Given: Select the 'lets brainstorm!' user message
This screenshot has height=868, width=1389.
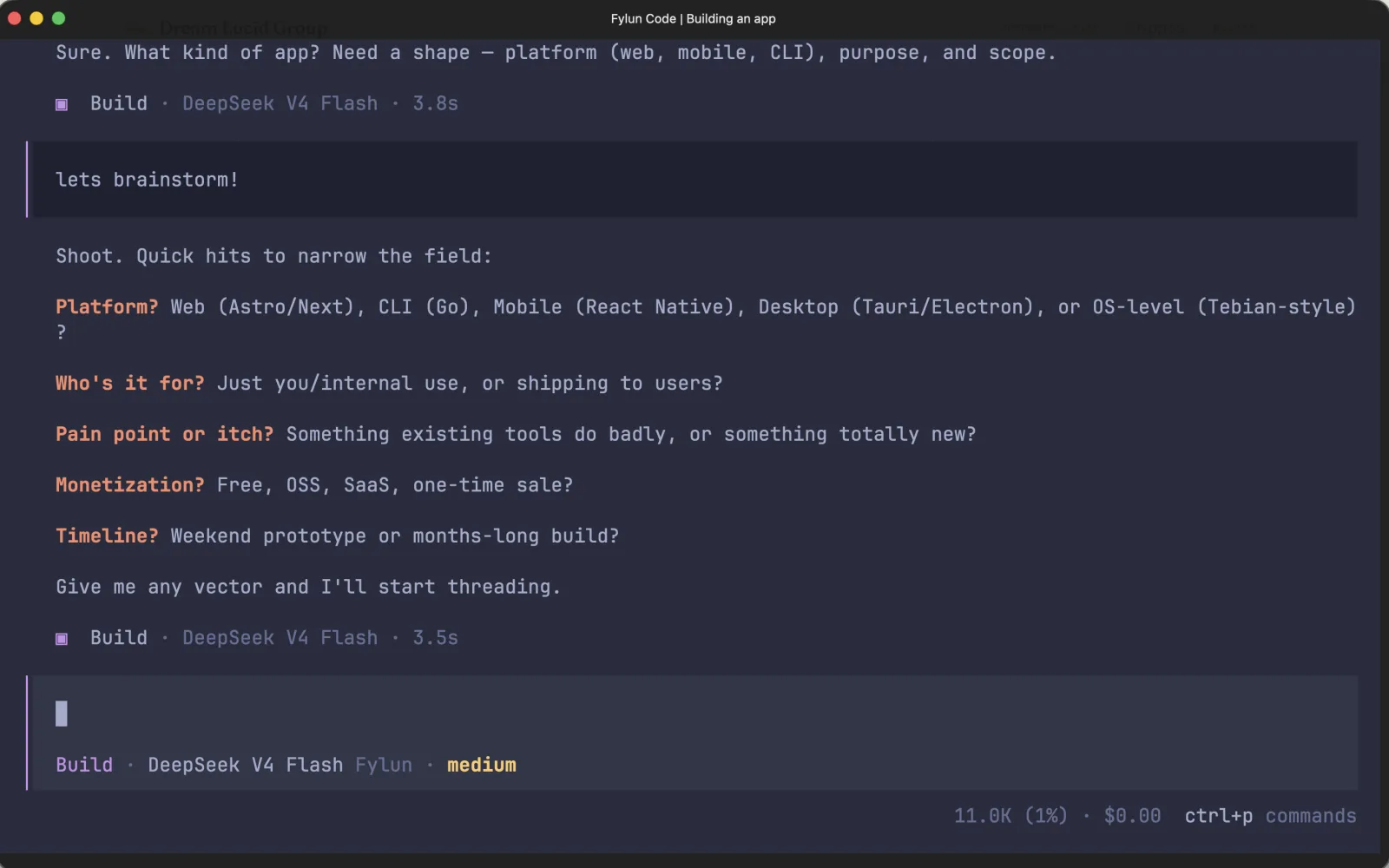Looking at the screenshot, I should [x=692, y=180].
